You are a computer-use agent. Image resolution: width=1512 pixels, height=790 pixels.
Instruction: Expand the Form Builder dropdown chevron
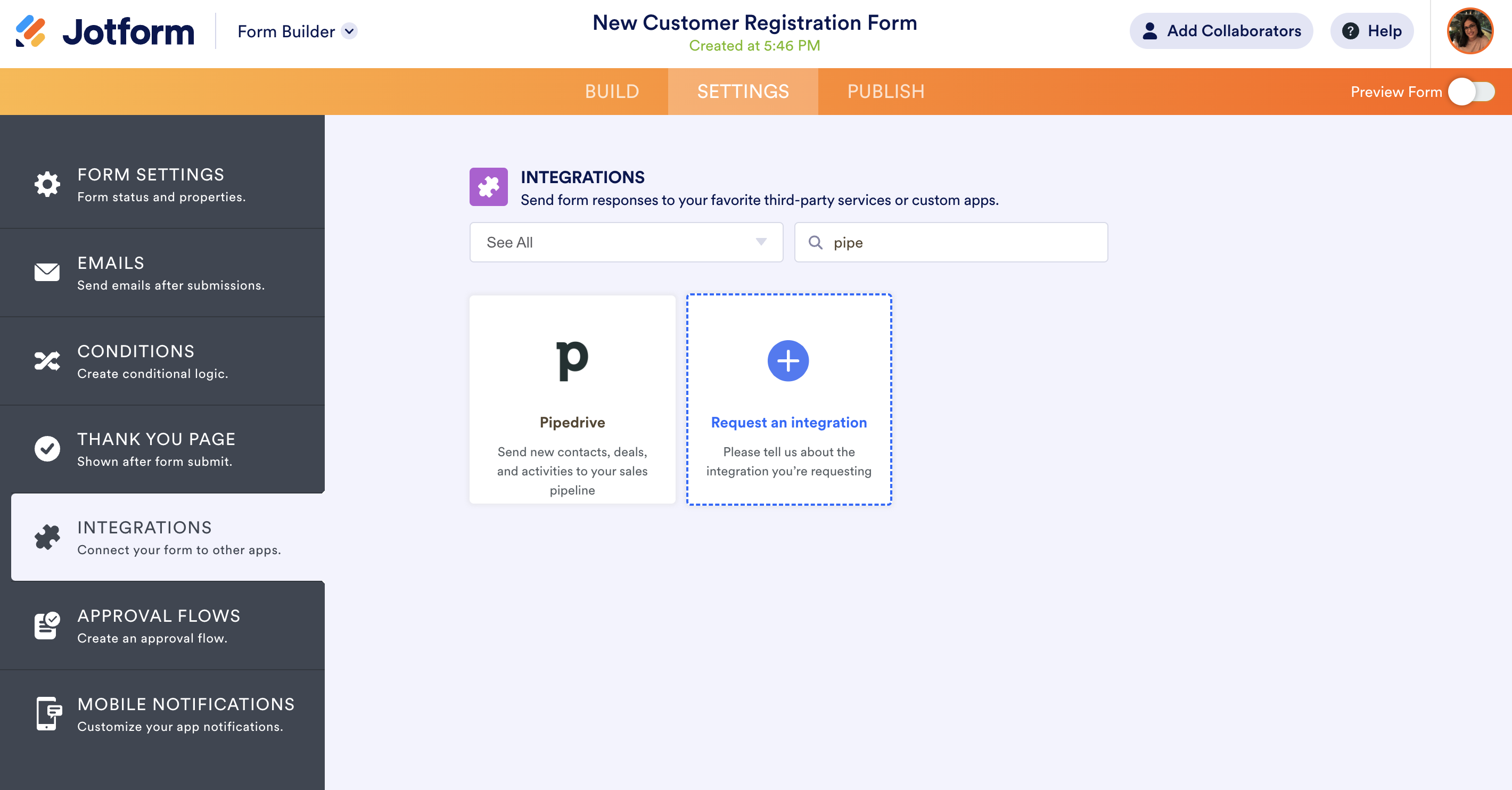349,31
